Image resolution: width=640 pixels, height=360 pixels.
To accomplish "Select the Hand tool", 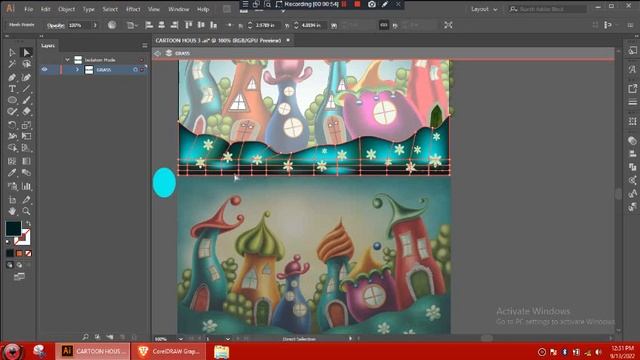I will click(12, 211).
